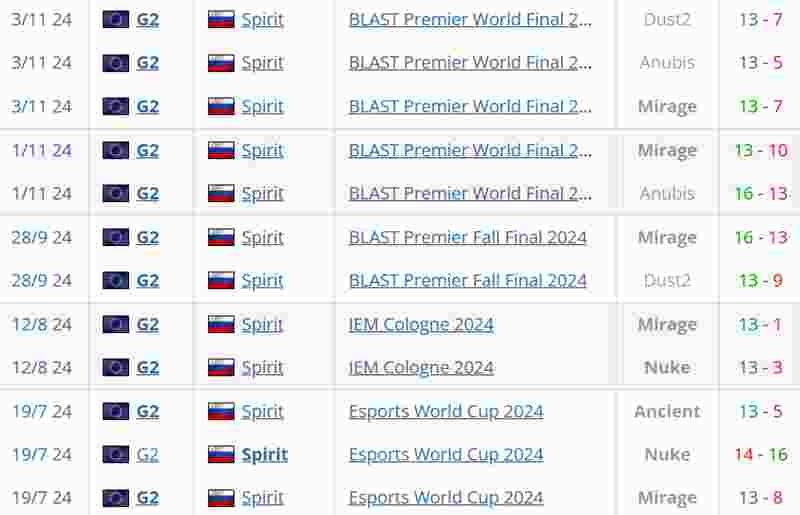
Task: Open the Esports World Cup 2024 link on the Mirage row
Action: point(446,498)
